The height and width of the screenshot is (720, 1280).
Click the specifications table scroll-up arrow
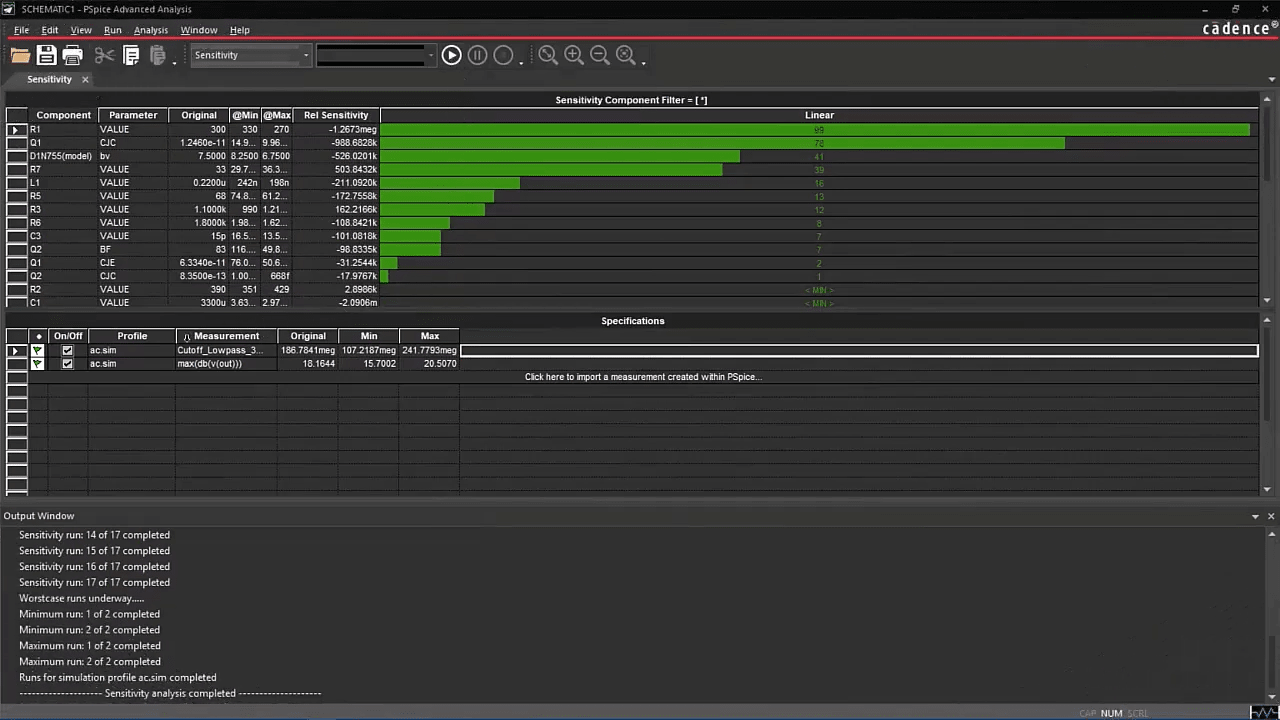(x=1267, y=320)
